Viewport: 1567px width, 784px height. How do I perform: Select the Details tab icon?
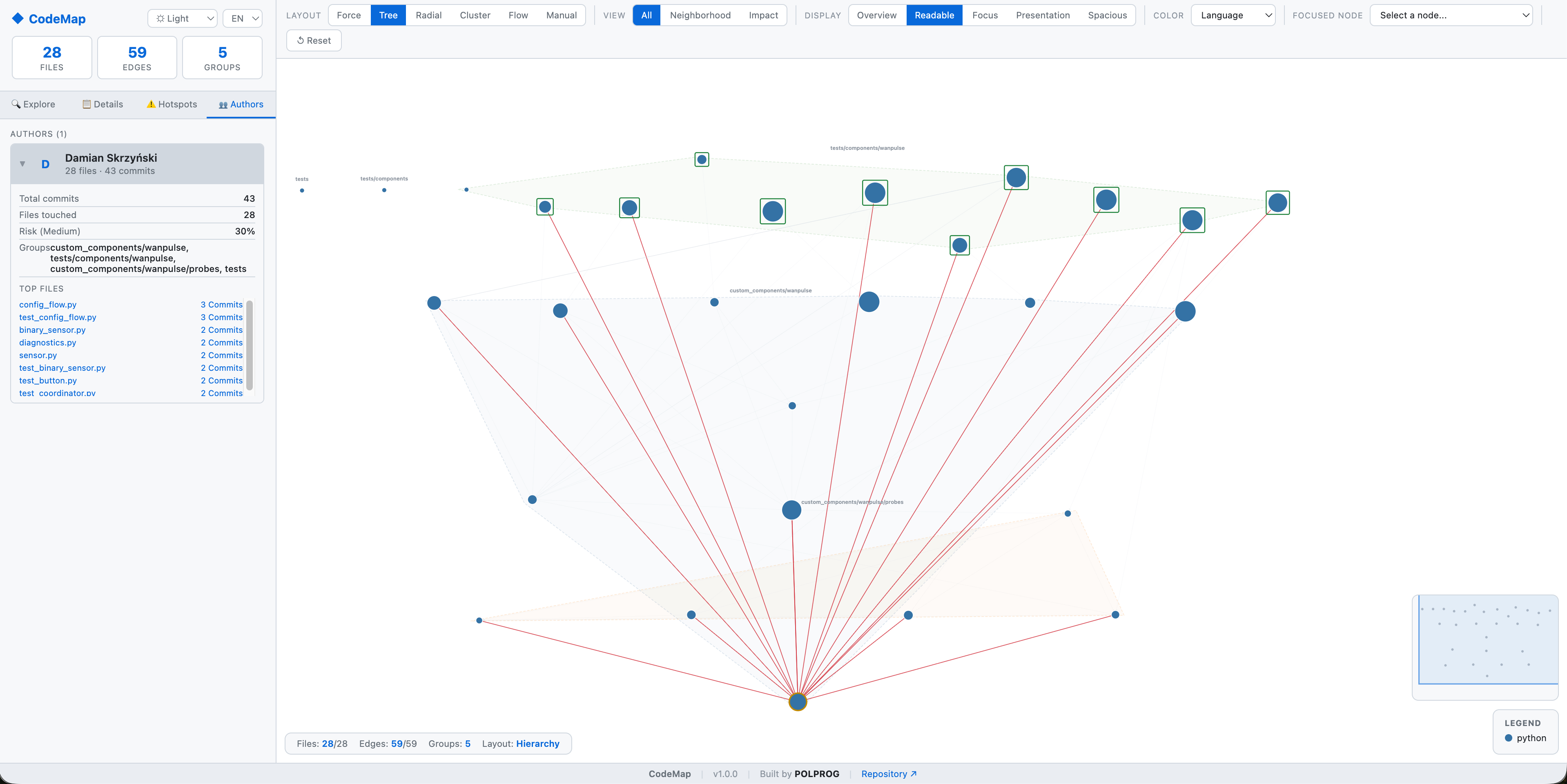click(x=87, y=104)
